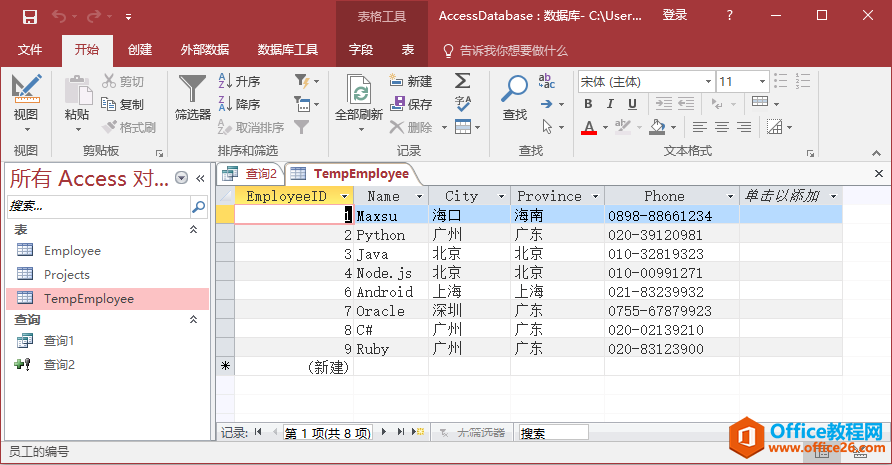Click the Save icon in title bar
Viewport: 892px width, 465px height.
[29, 16]
